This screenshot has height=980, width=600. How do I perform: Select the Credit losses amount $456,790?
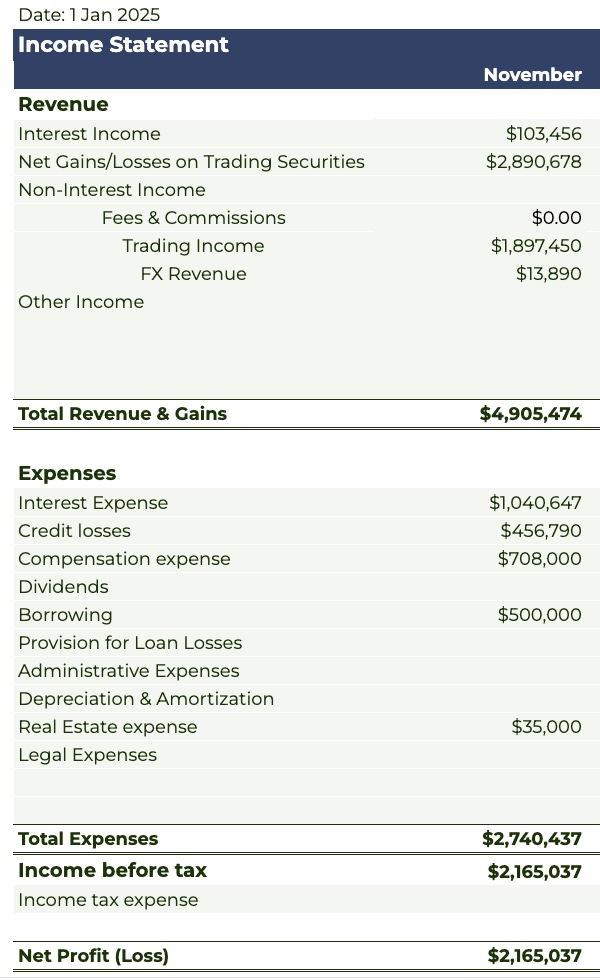tap(541, 531)
